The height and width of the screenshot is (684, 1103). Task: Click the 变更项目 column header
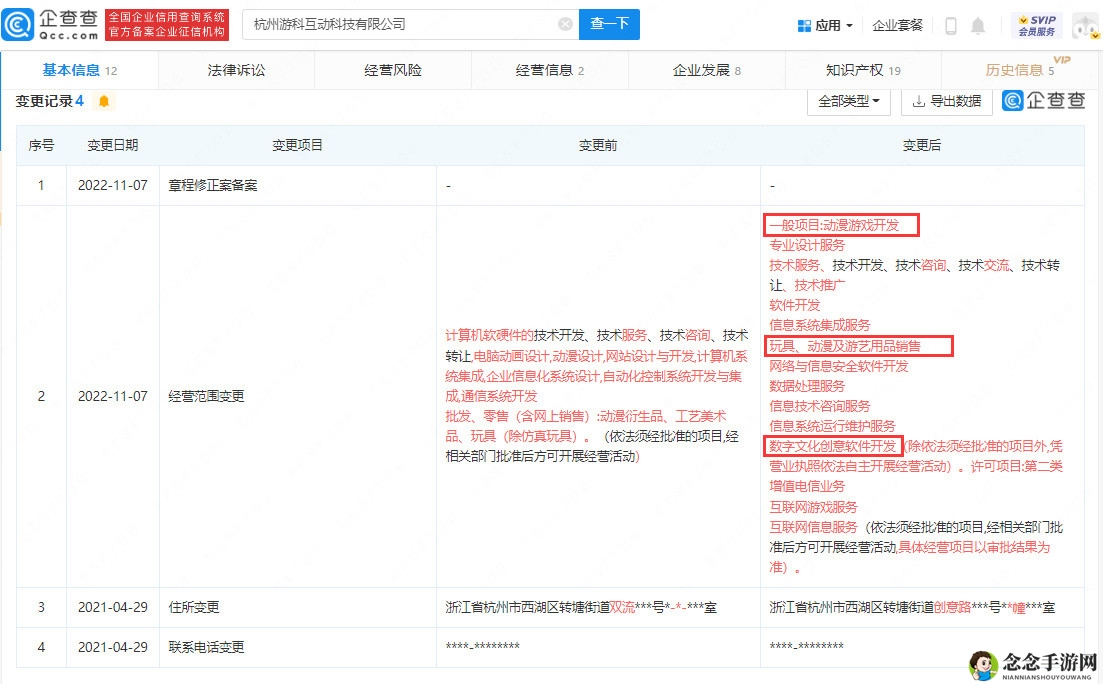298,146
